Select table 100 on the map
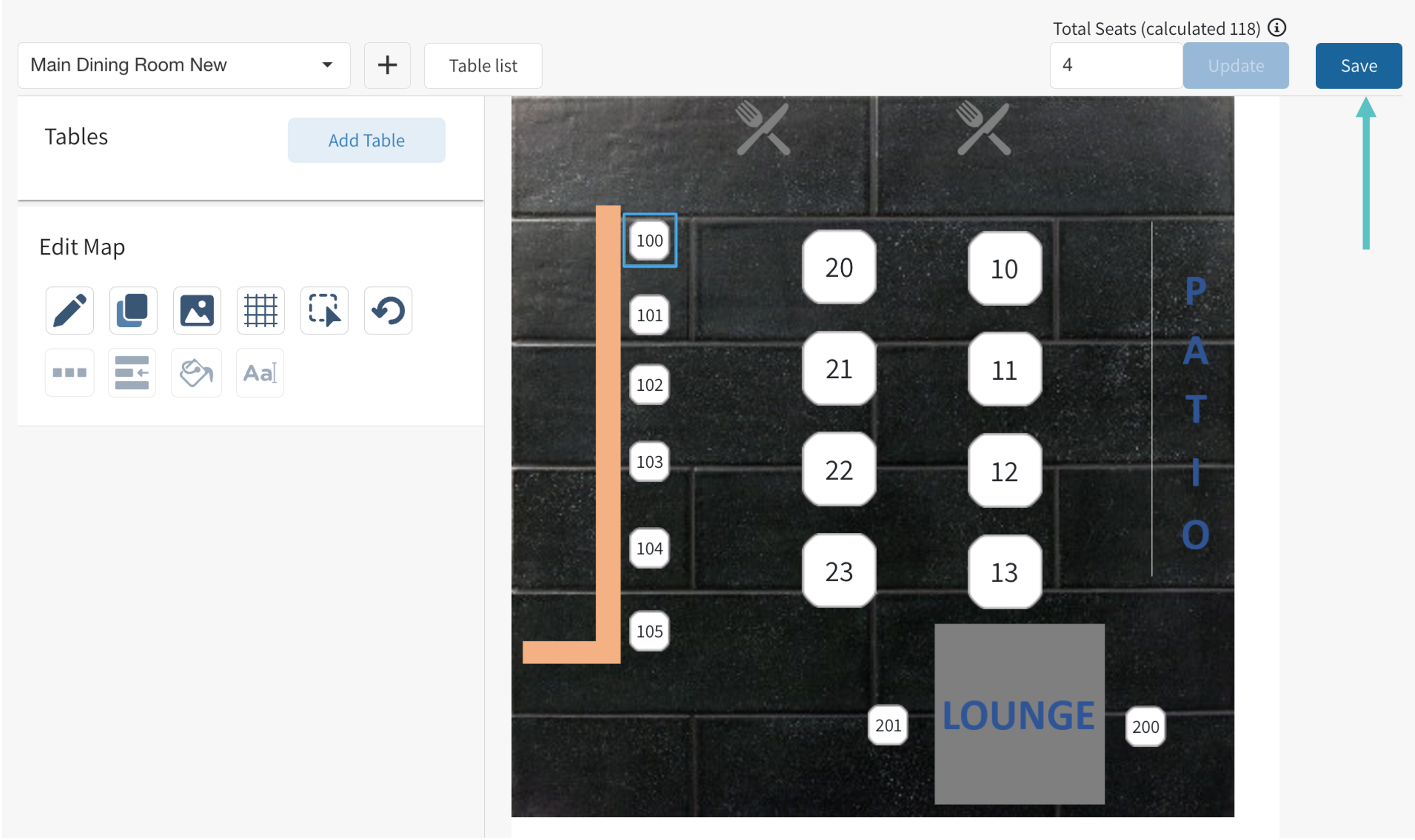1415x840 pixels. tap(649, 241)
